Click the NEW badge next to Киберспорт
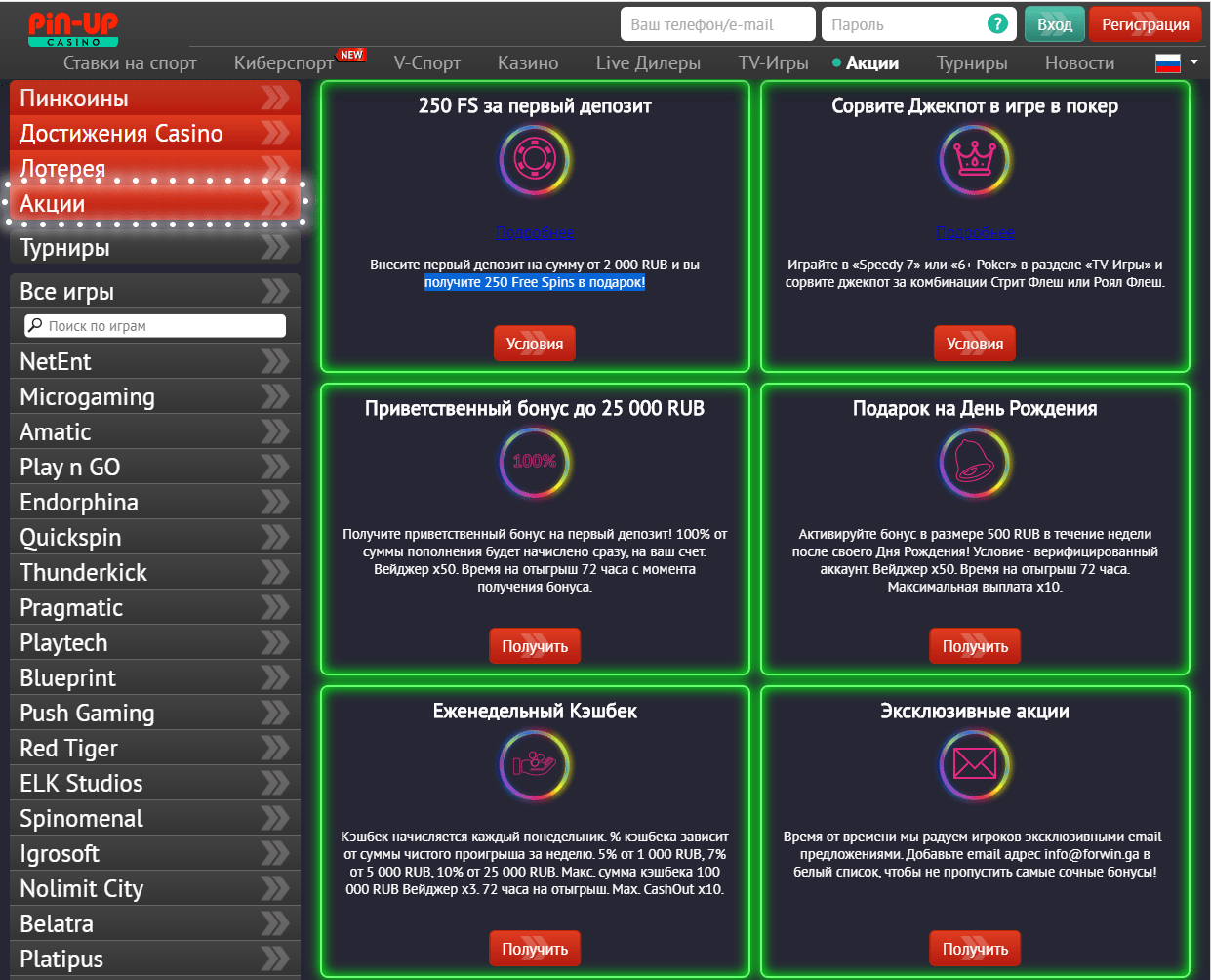This screenshot has width=1211, height=980. (x=351, y=55)
